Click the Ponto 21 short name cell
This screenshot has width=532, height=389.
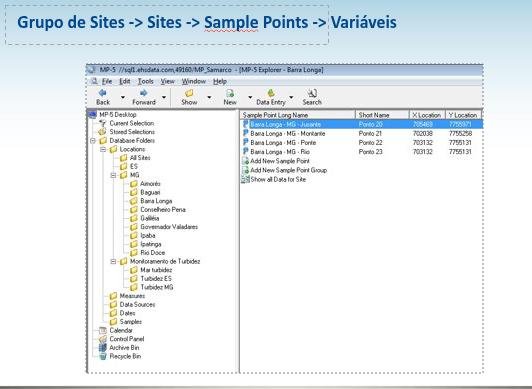coord(370,134)
